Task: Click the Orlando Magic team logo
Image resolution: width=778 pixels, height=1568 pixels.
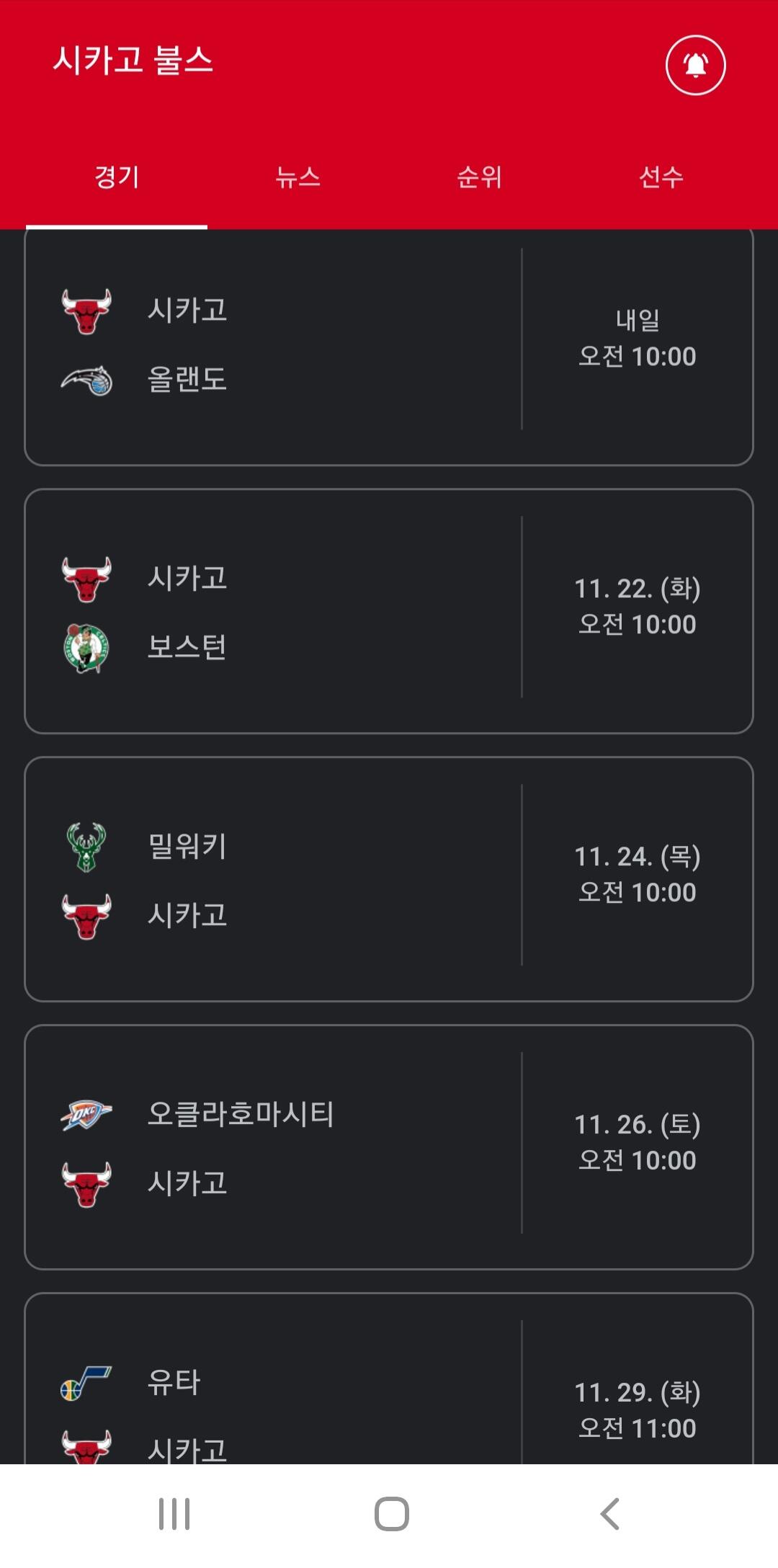Action: click(x=86, y=380)
